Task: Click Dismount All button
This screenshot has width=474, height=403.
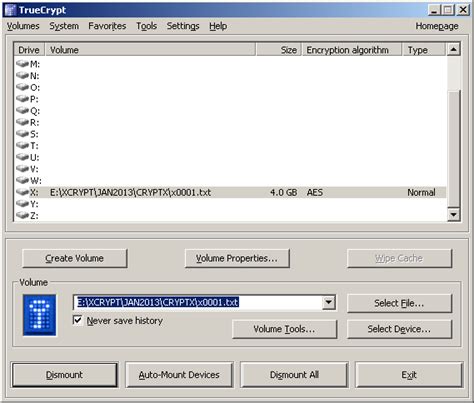Action: [x=294, y=375]
